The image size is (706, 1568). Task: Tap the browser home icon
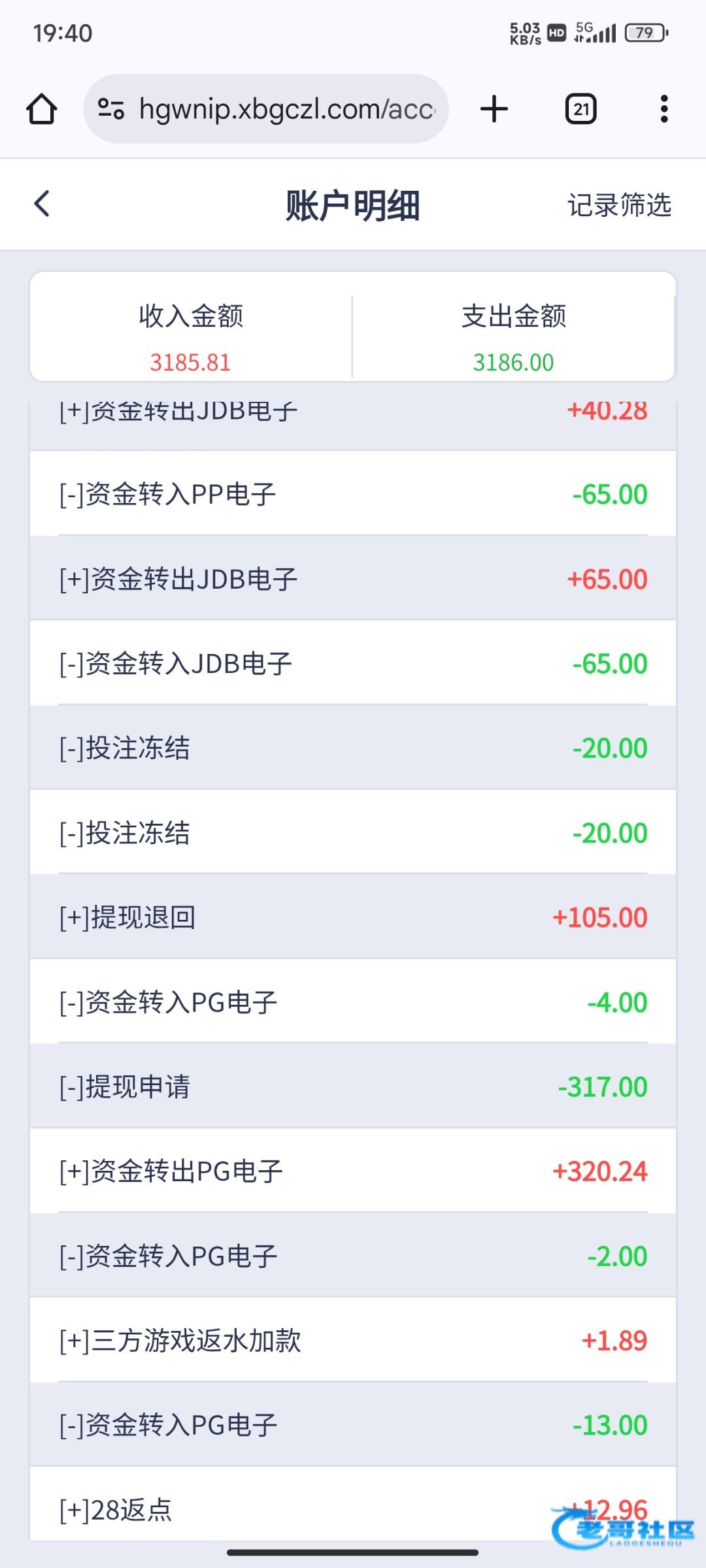(41, 109)
